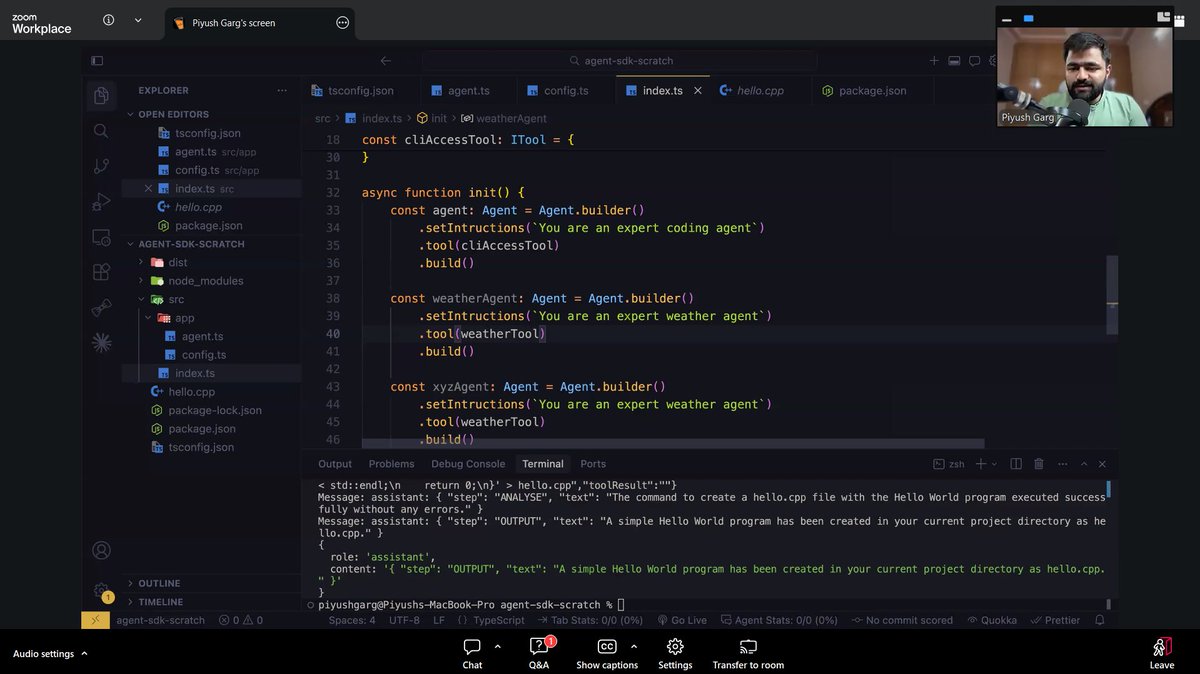Expand the OUTLINE section
Screen dimensions: 1200x674
[x=159, y=583]
